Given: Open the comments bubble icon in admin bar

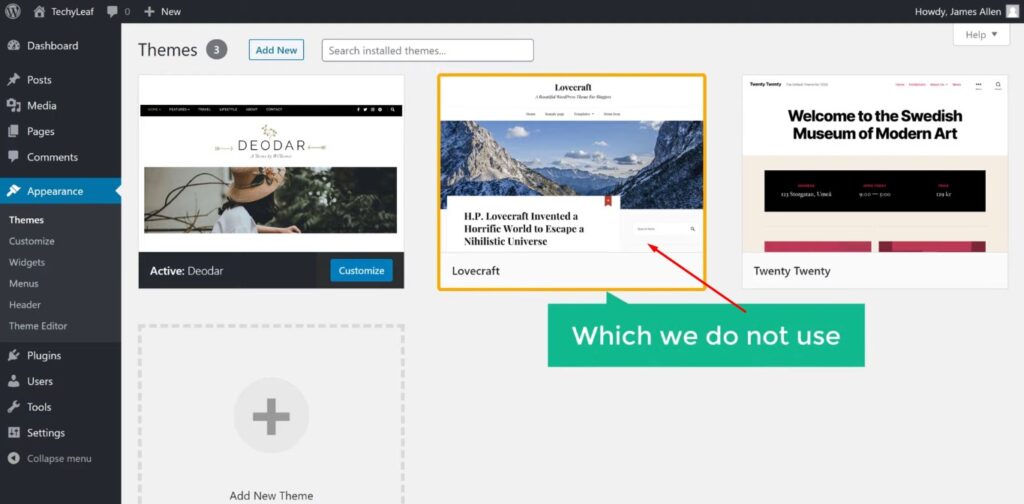Looking at the screenshot, I should coord(112,12).
